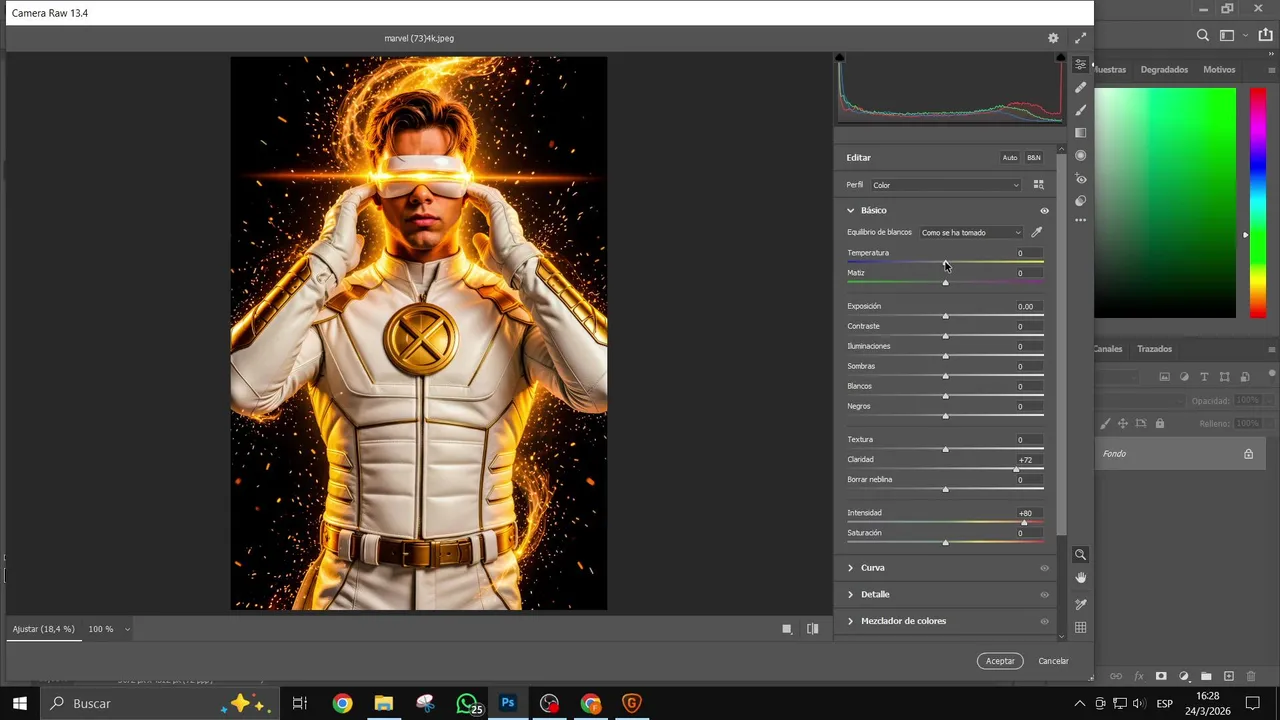This screenshot has width=1280, height=720.
Task: Select the Edit sliders tool
Action: 1081,64
